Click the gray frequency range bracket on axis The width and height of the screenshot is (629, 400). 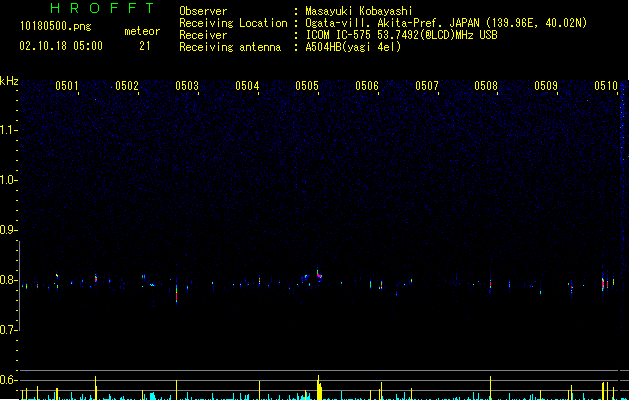pos(20,286)
